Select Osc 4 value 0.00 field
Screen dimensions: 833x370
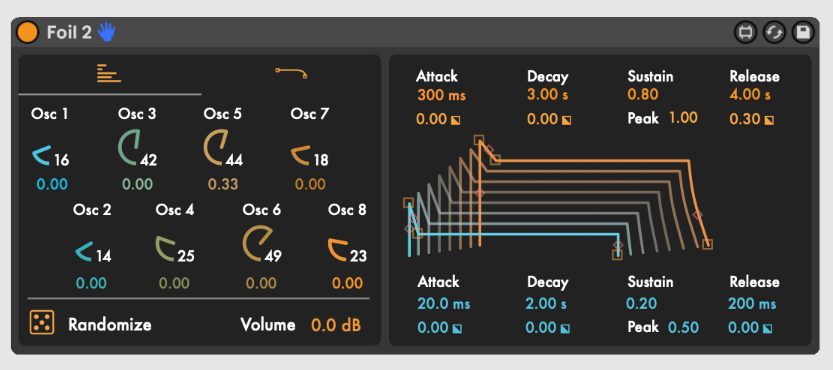pyautogui.click(x=174, y=283)
